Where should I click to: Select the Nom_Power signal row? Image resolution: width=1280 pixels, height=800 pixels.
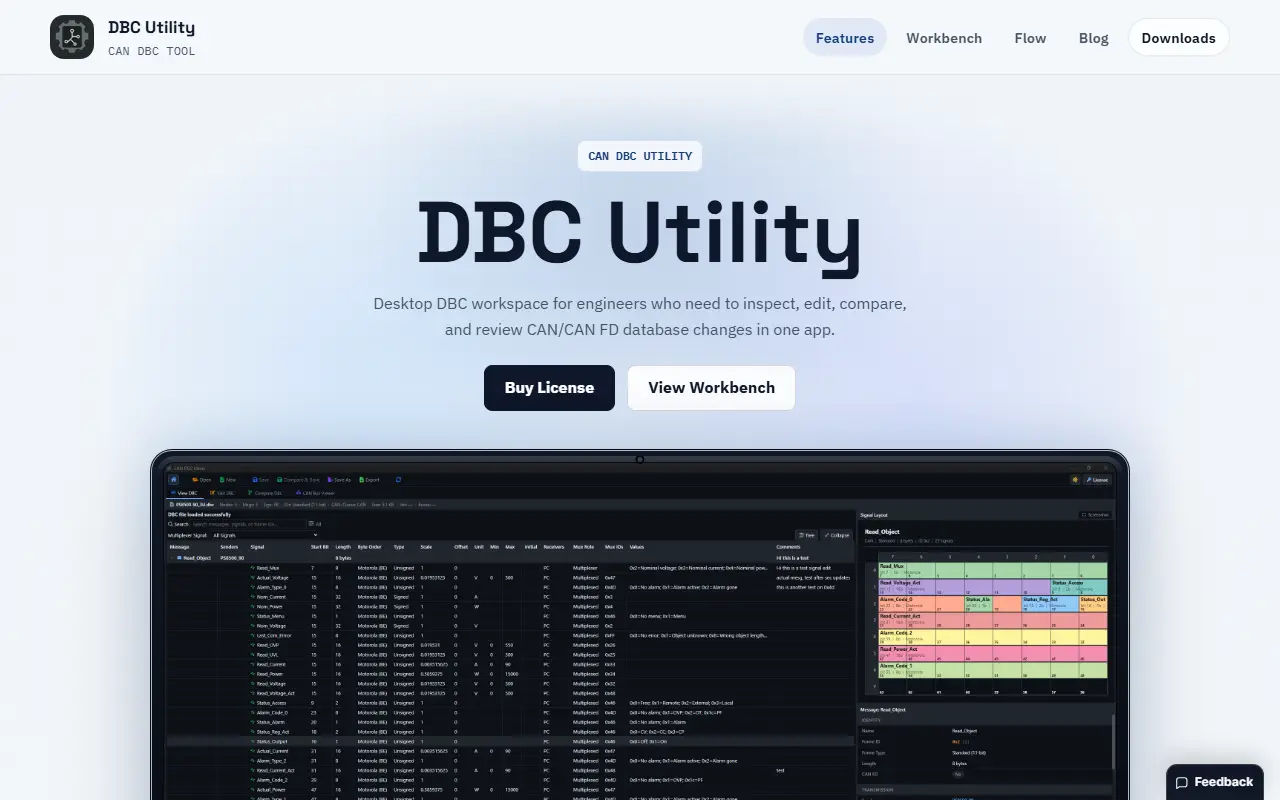click(x=510, y=606)
